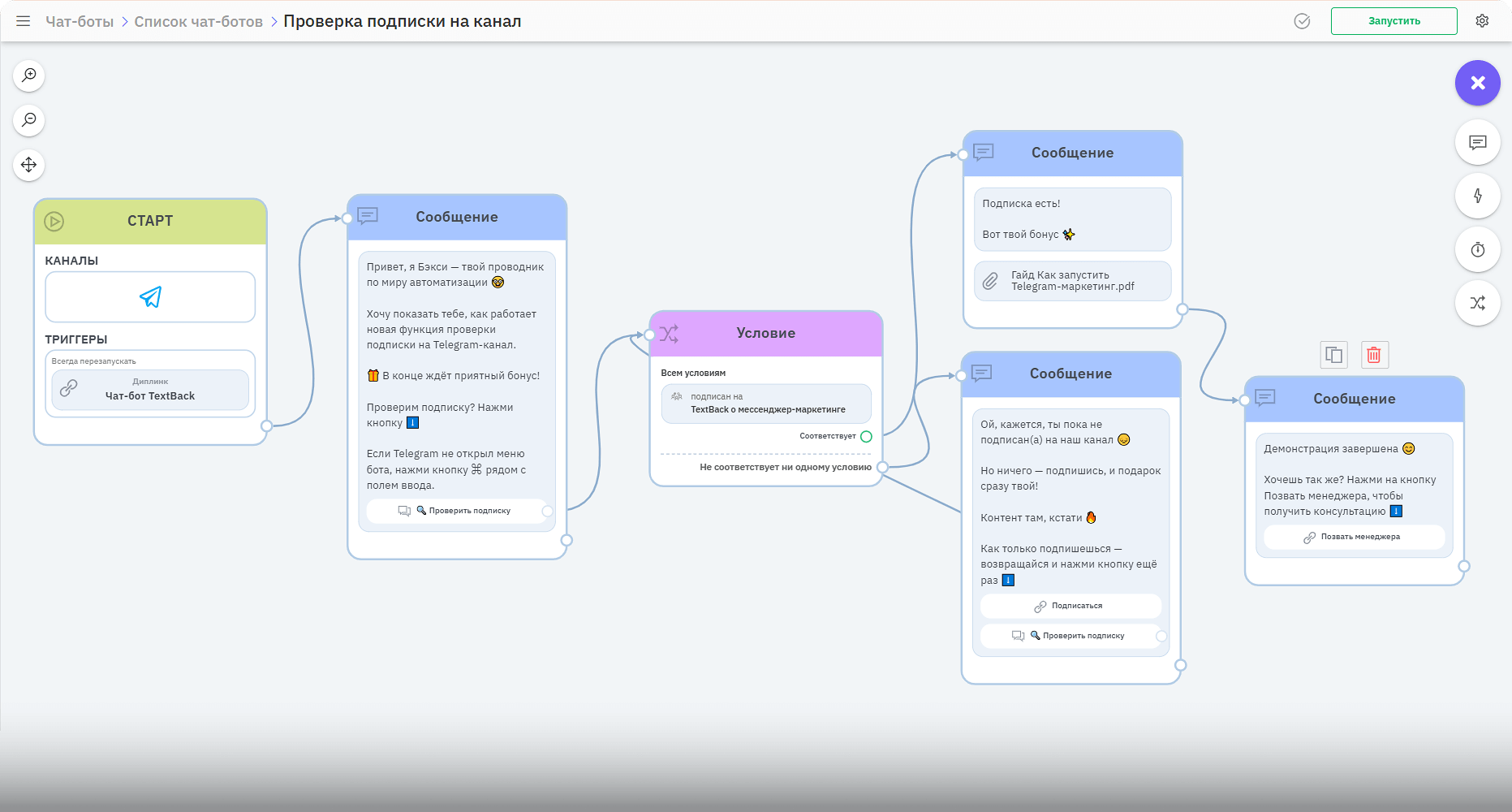Viewport: 1512px width, 812px height.
Task: Click the saved status checkmark icon
Action: point(1302,21)
